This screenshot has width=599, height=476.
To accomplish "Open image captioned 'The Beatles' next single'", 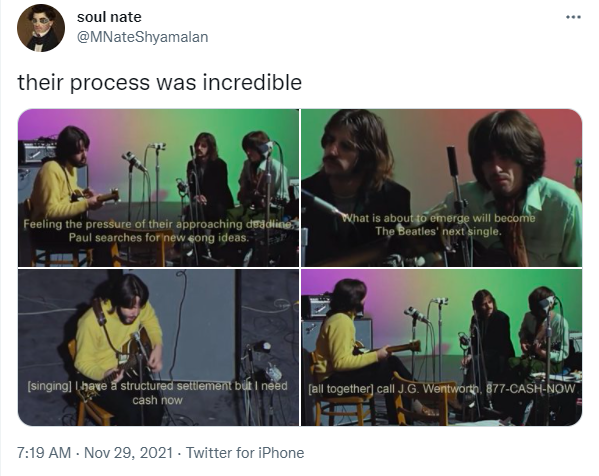I will 442,188.
